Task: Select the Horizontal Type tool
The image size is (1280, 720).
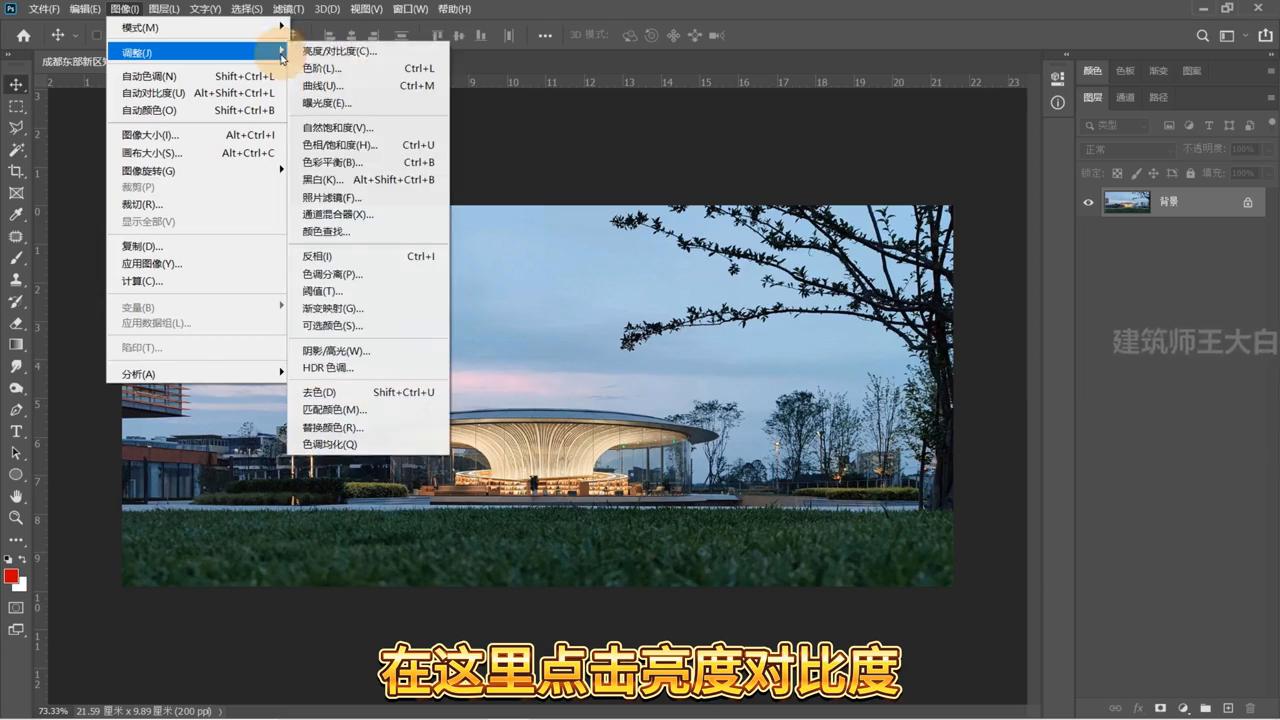Action: pos(15,431)
